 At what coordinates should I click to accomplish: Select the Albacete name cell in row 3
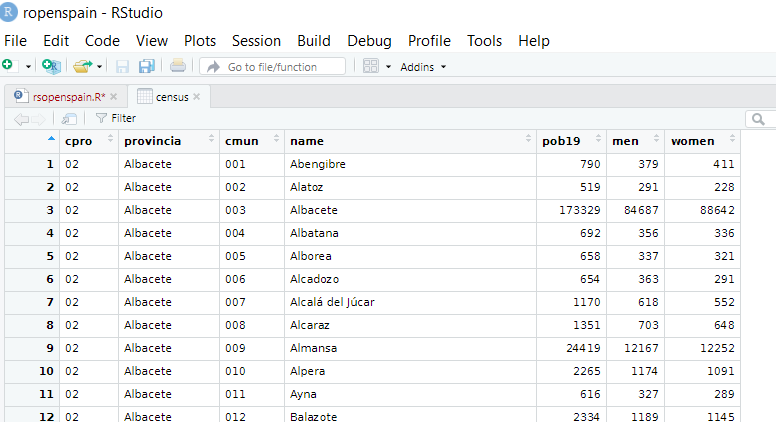314,210
